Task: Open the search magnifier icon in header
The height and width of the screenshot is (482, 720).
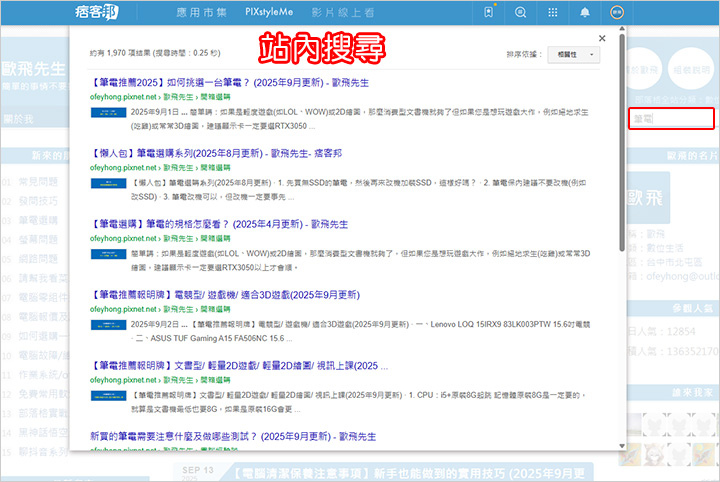Action: [x=520, y=12]
